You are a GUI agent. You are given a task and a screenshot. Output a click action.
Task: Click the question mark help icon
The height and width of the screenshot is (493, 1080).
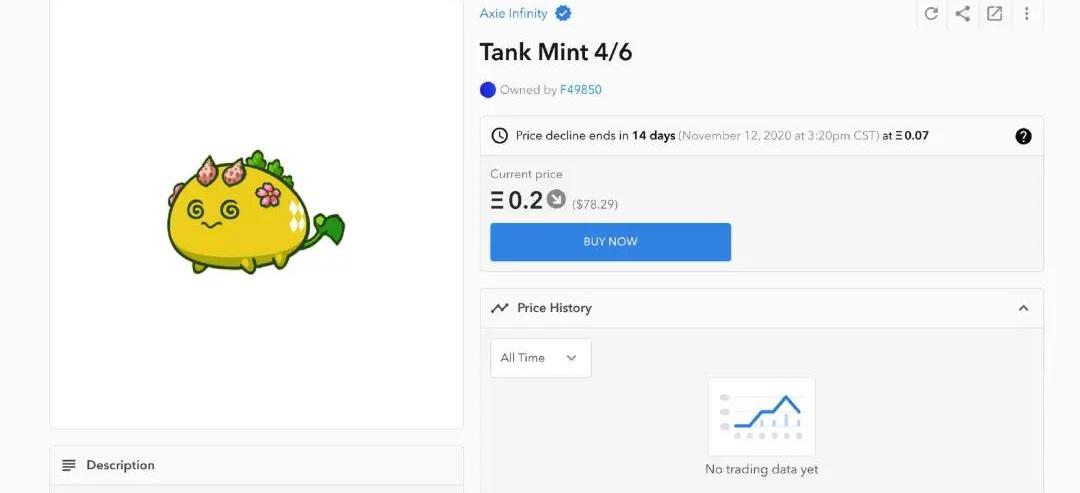[1023, 136]
